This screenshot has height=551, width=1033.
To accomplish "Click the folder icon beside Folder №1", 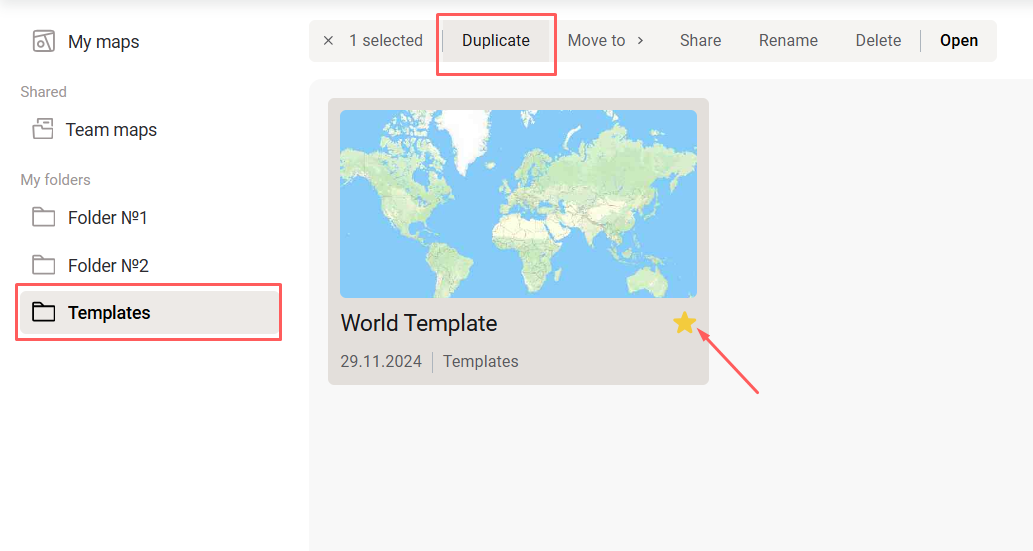I will (x=43, y=217).
